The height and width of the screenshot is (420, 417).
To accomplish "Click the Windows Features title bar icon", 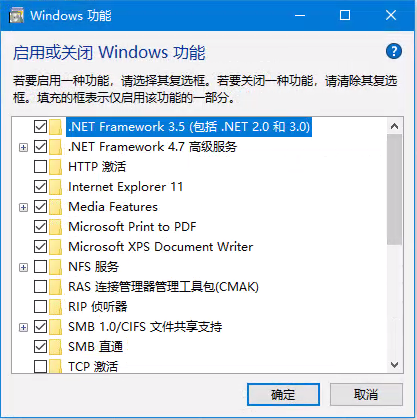I will (16, 15).
